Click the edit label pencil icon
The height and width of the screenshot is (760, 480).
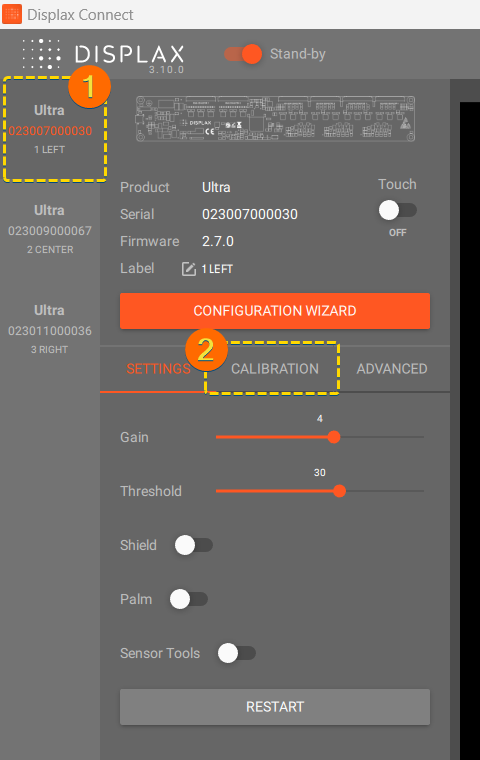pos(189,269)
